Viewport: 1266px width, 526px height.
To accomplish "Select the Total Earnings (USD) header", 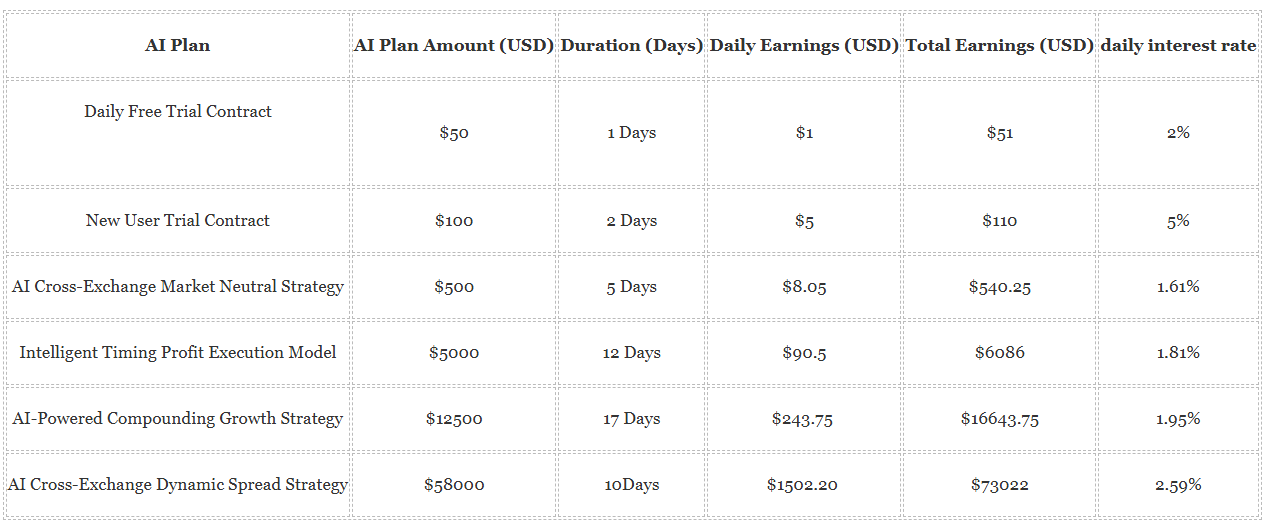I will (x=1000, y=45).
